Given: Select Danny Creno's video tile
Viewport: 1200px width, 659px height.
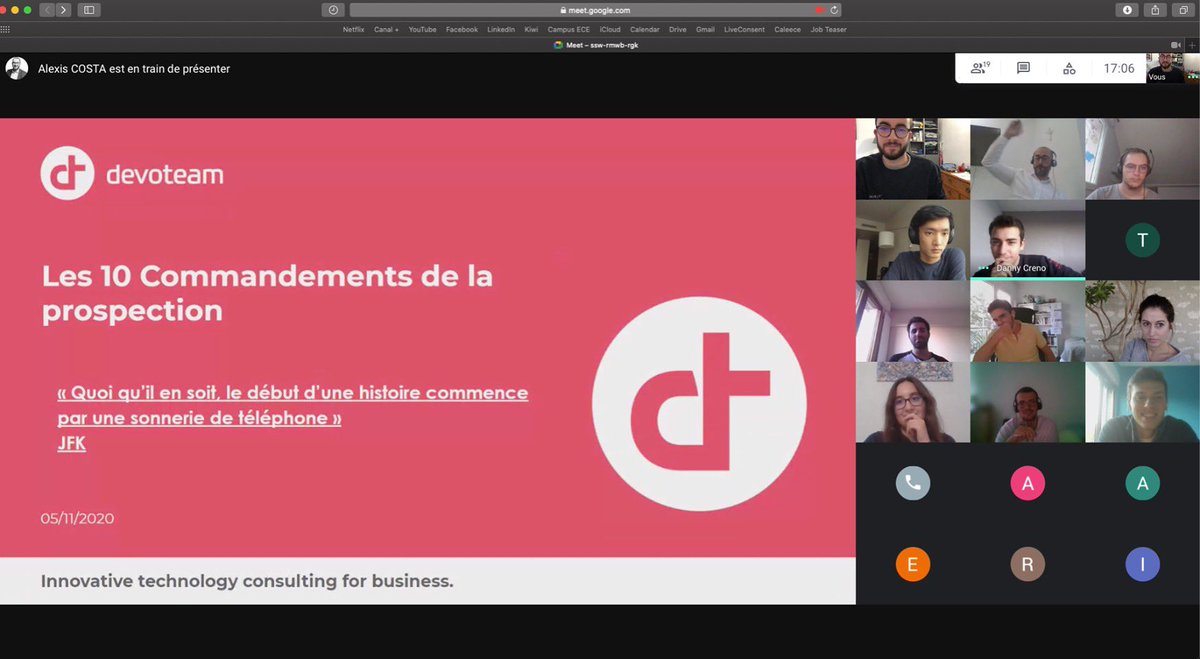Looking at the screenshot, I should pos(1026,239).
